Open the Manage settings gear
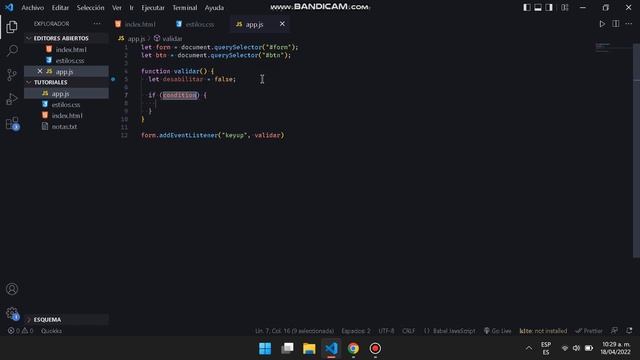 12,313
